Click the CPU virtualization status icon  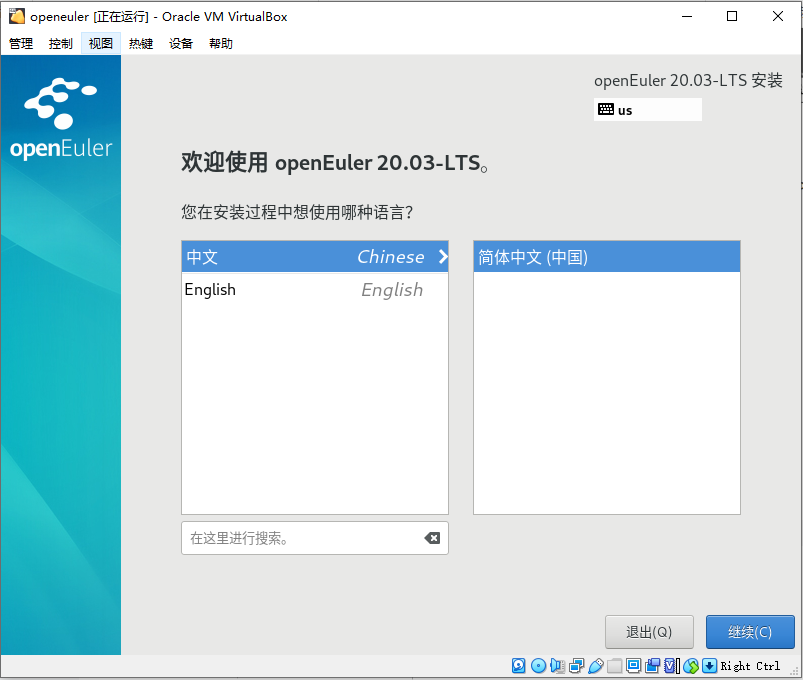click(x=671, y=666)
